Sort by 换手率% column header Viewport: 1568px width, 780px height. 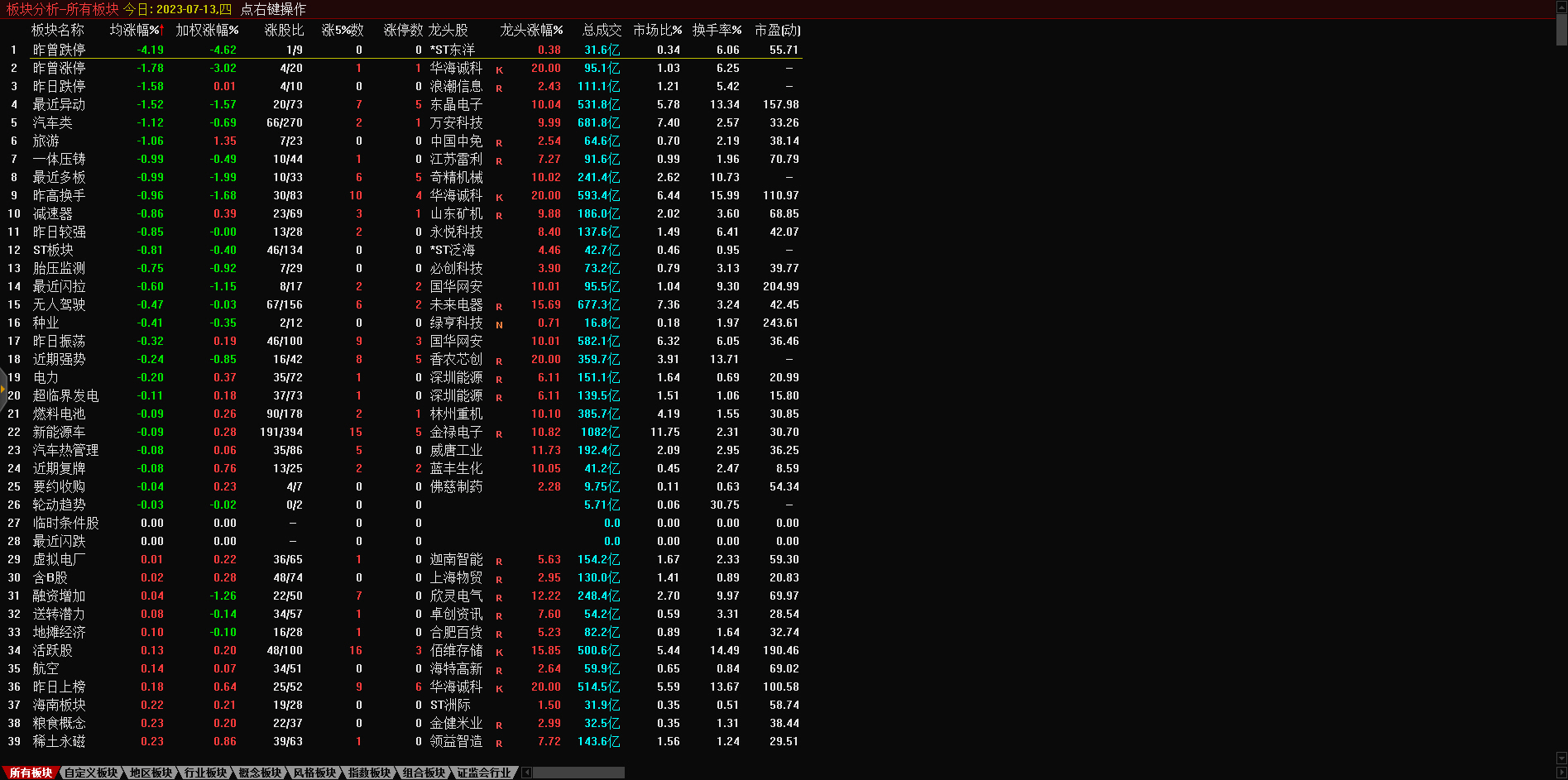click(x=717, y=30)
